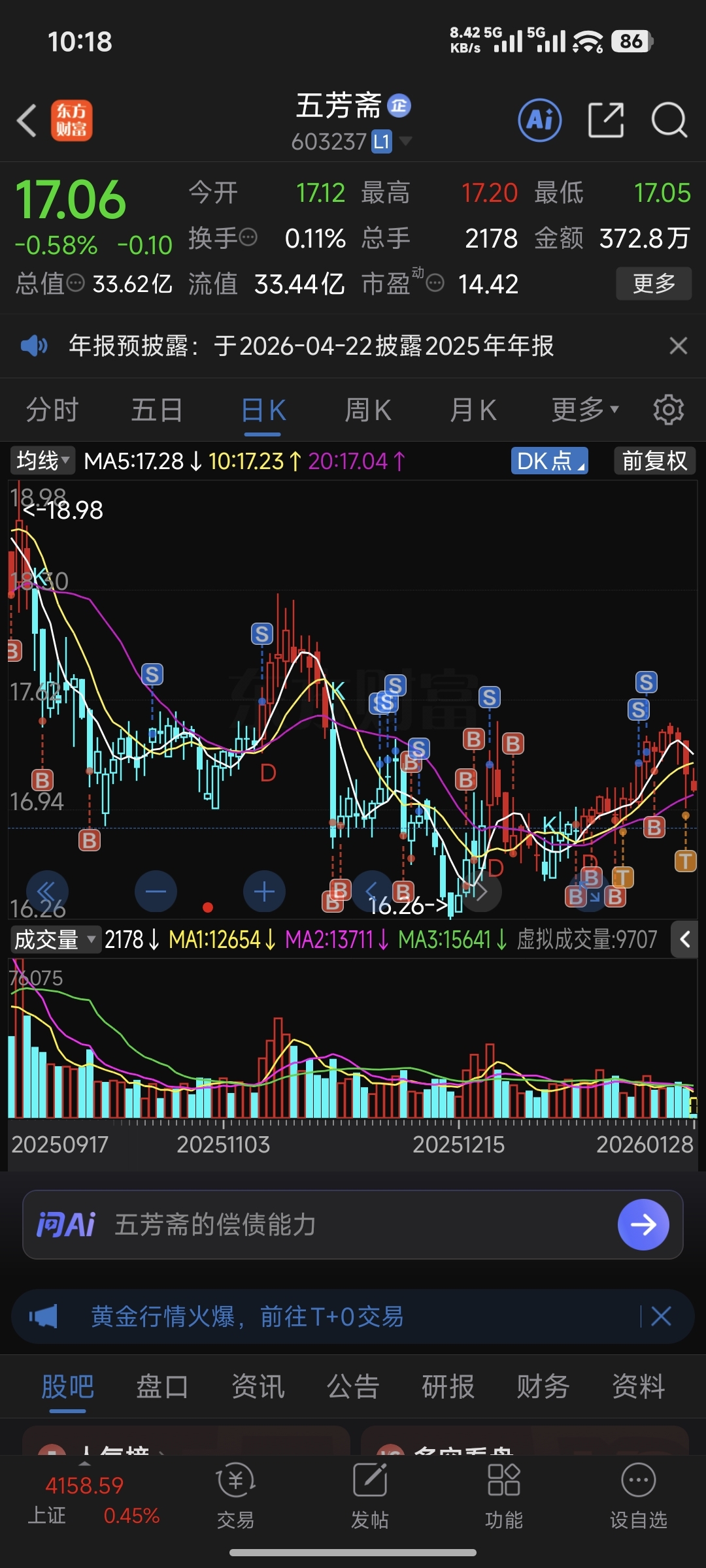Tap the blue 正 verification badge
Screen dimensions: 706x1568
399,105
